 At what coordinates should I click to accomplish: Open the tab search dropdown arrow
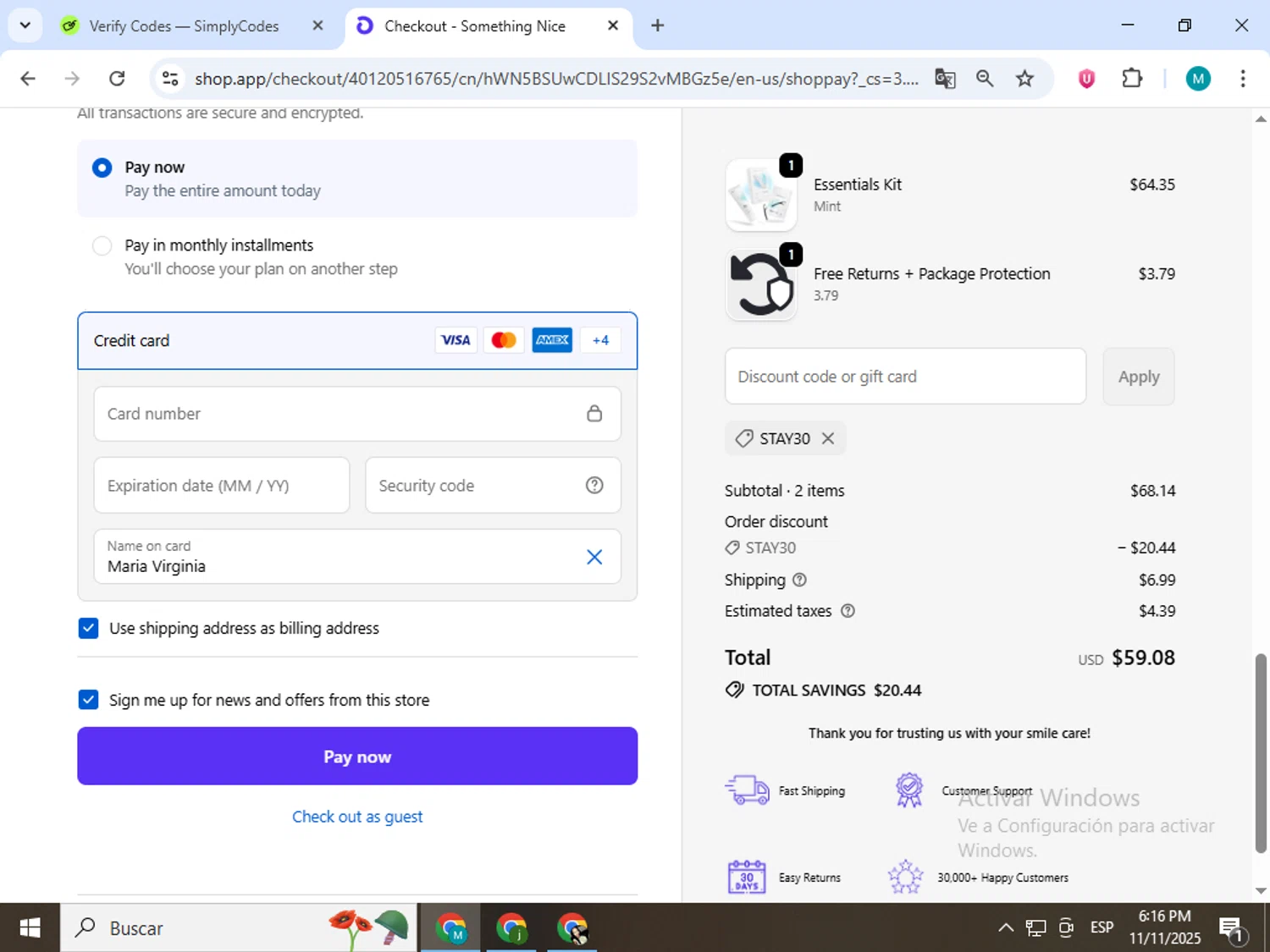click(x=25, y=25)
